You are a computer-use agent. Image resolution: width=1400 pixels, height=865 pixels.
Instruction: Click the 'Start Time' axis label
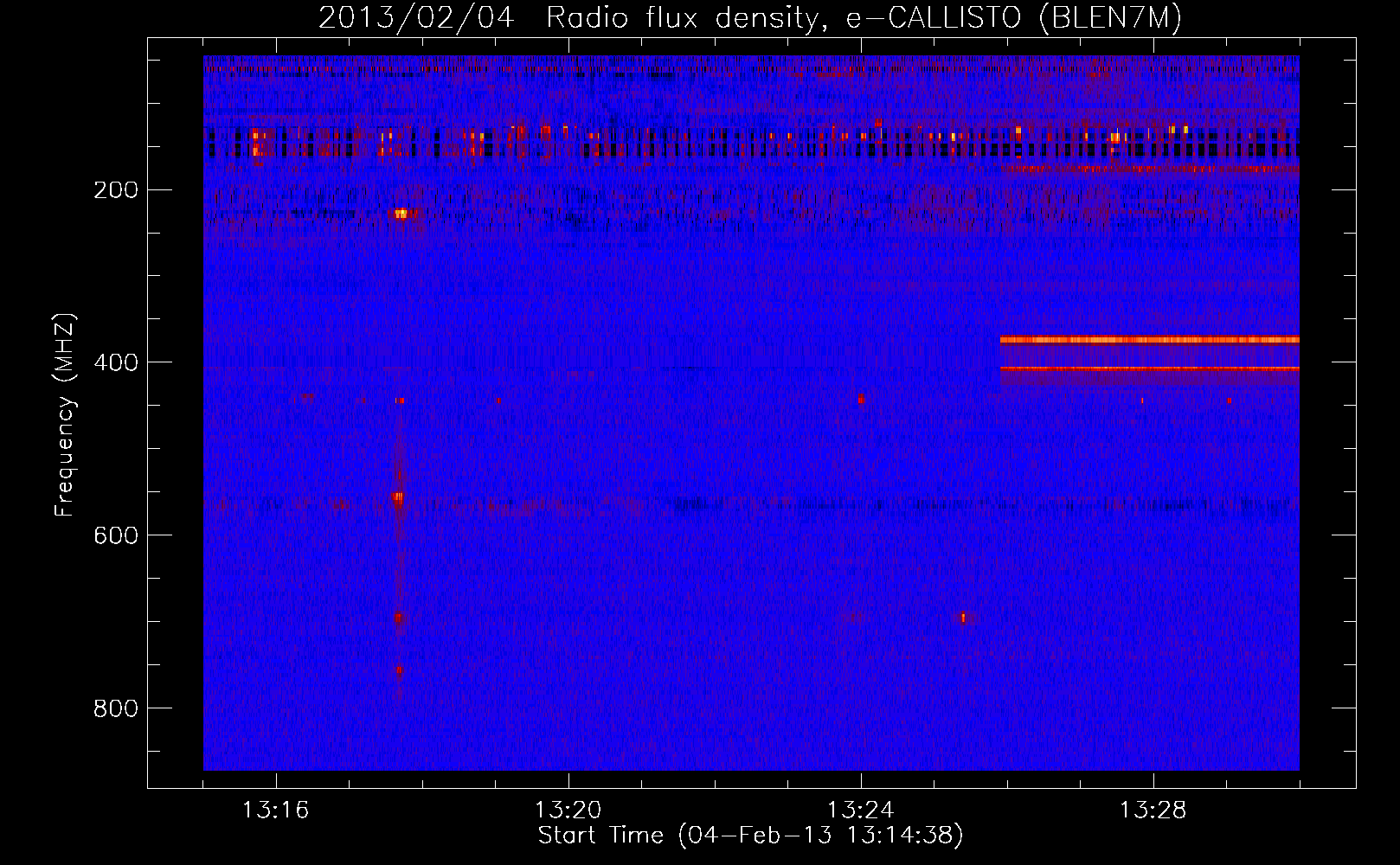(750, 836)
